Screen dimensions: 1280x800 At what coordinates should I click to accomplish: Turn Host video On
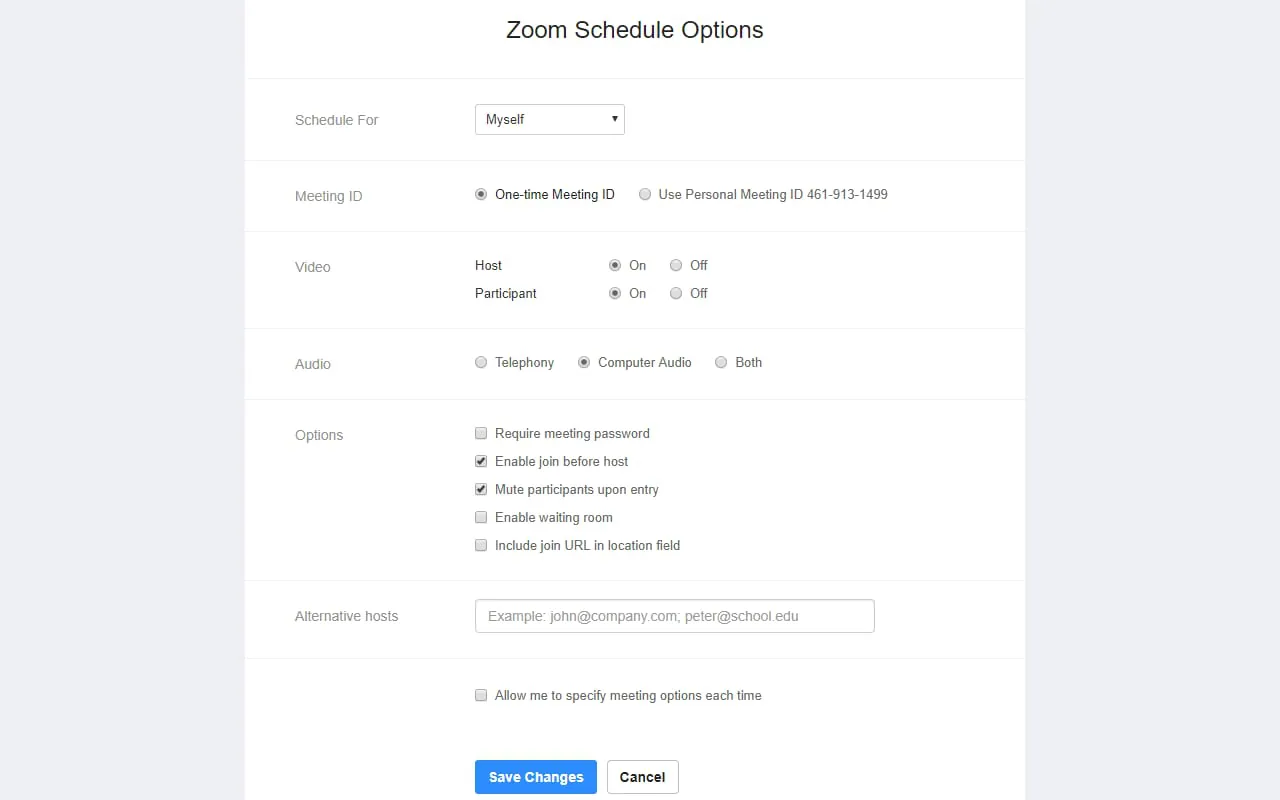pyautogui.click(x=615, y=265)
